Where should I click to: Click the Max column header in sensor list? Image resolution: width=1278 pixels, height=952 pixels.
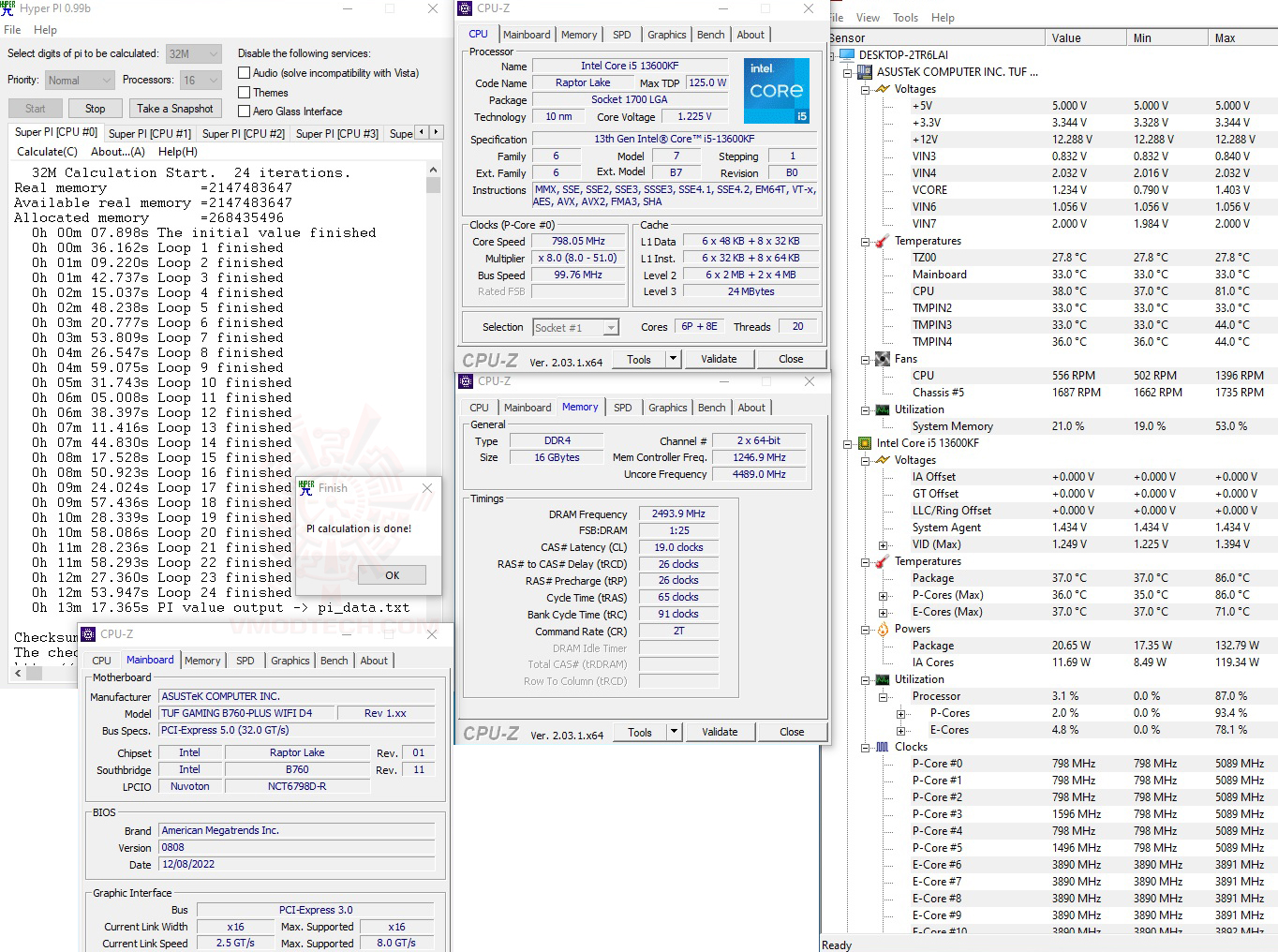[1242, 38]
